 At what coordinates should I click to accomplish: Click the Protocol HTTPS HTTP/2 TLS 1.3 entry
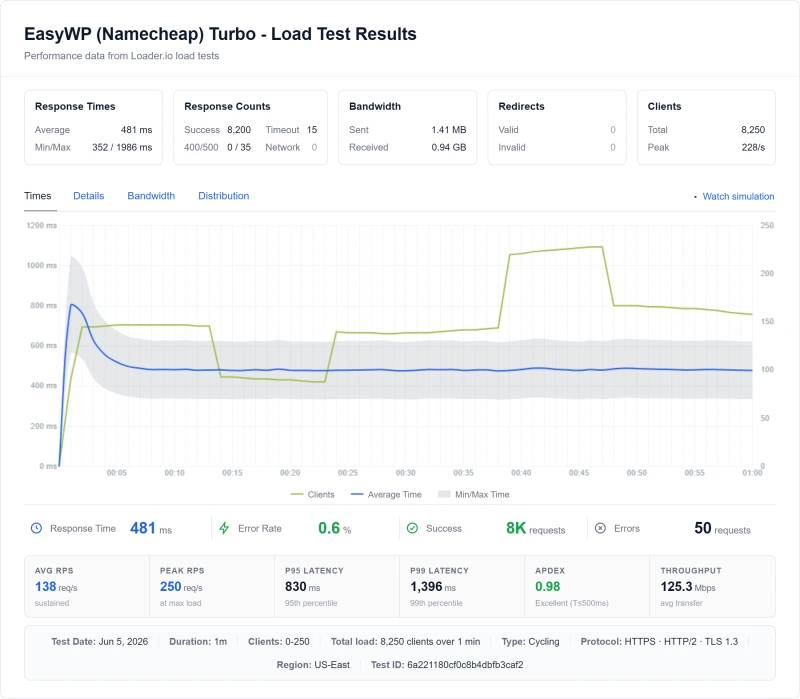click(659, 641)
